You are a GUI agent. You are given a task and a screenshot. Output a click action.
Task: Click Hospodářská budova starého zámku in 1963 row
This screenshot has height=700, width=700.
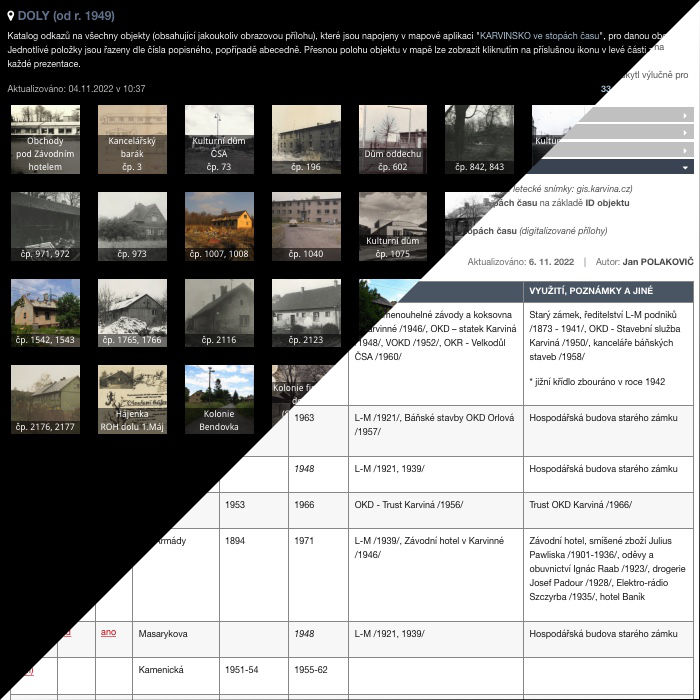[603, 418]
